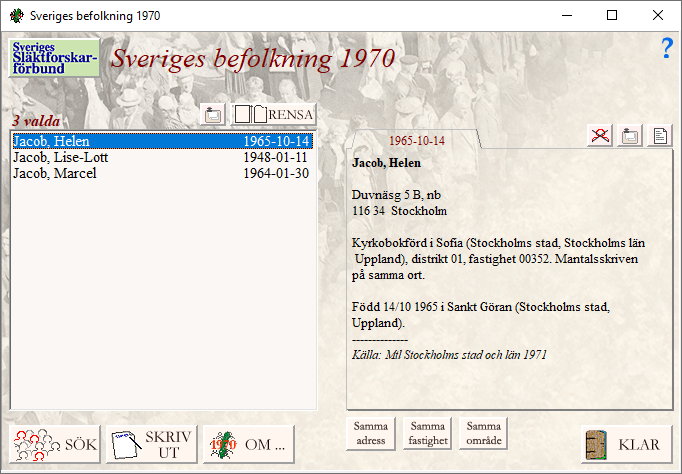Open the OM ... about dialog
Screen dimensions: 682x474
tap(249, 444)
